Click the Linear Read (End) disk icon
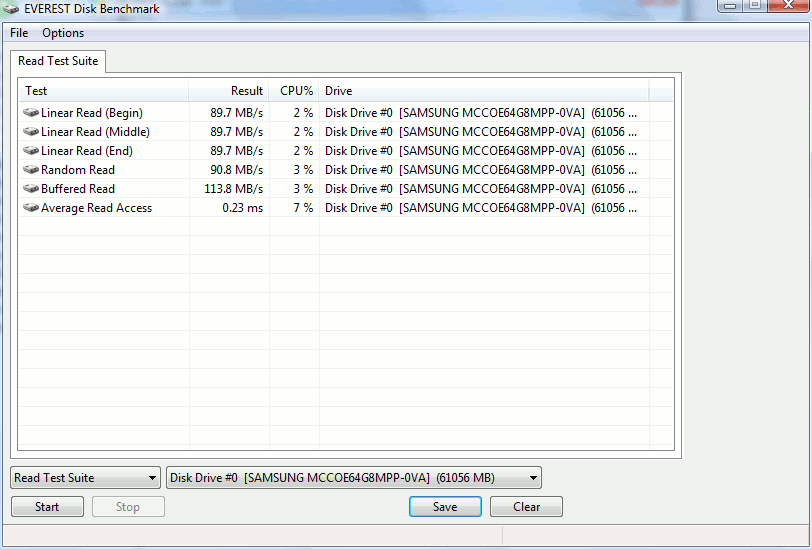 (31, 151)
